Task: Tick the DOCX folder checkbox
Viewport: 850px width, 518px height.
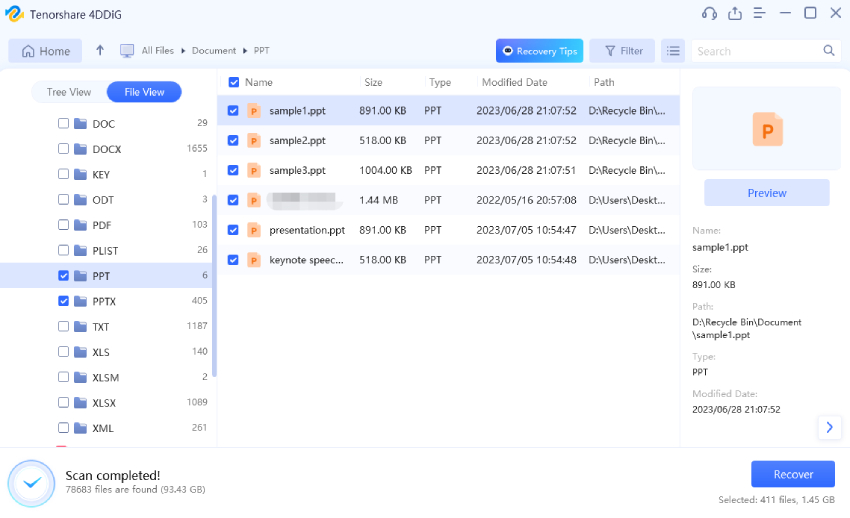Action: click(x=64, y=149)
